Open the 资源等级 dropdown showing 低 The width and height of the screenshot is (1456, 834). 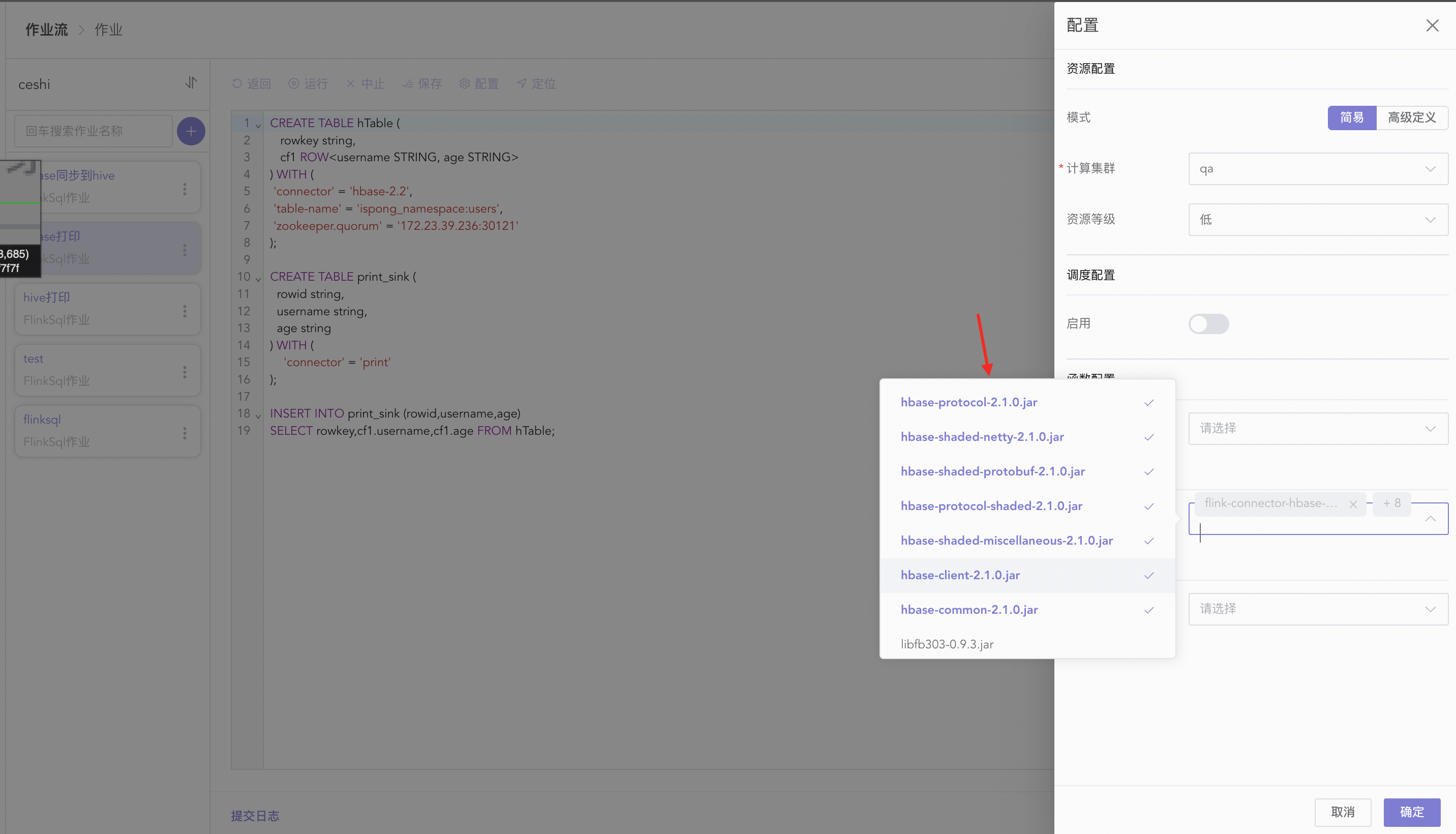(x=1318, y=219)
